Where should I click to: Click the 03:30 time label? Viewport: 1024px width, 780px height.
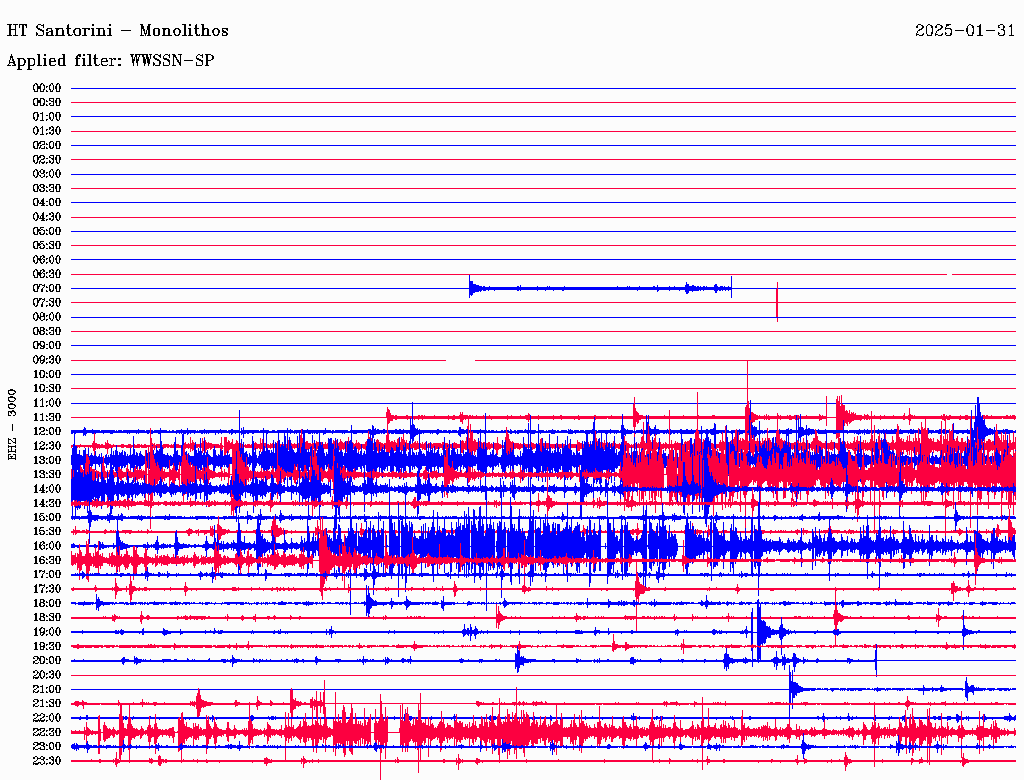click(x=47, y=188)
